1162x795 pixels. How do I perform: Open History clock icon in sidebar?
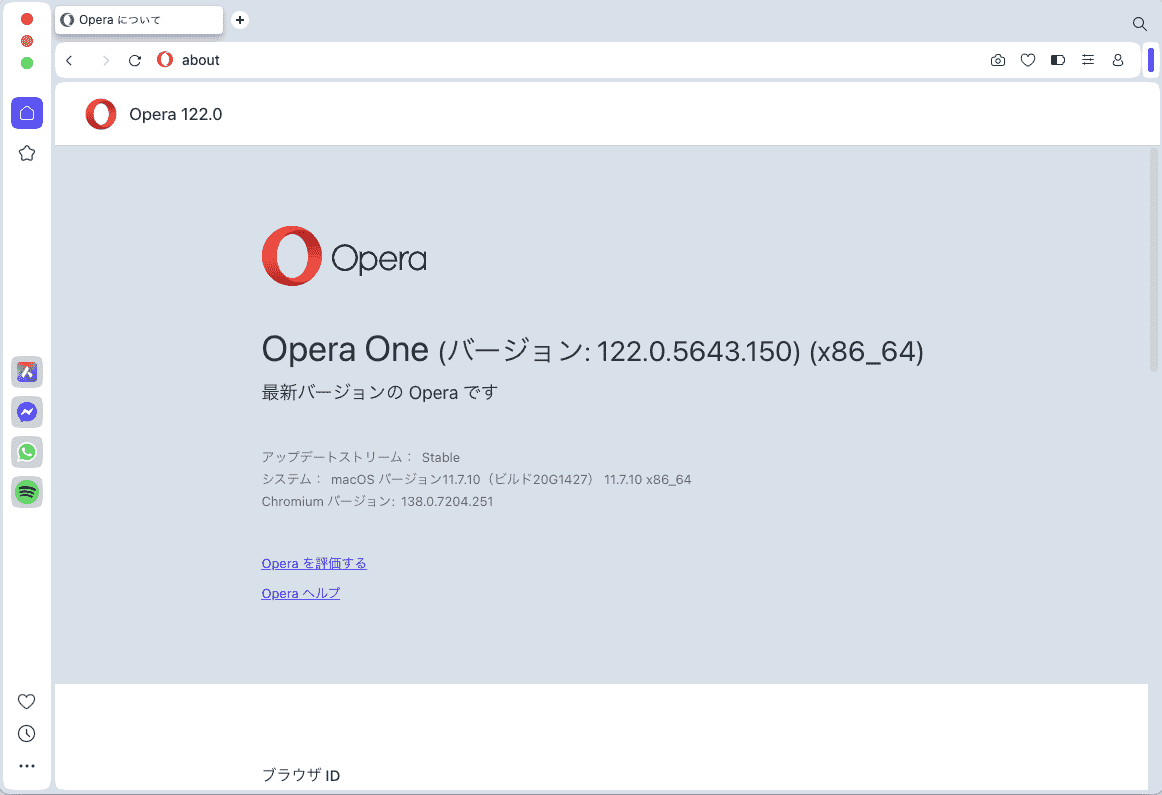[27, 734]
